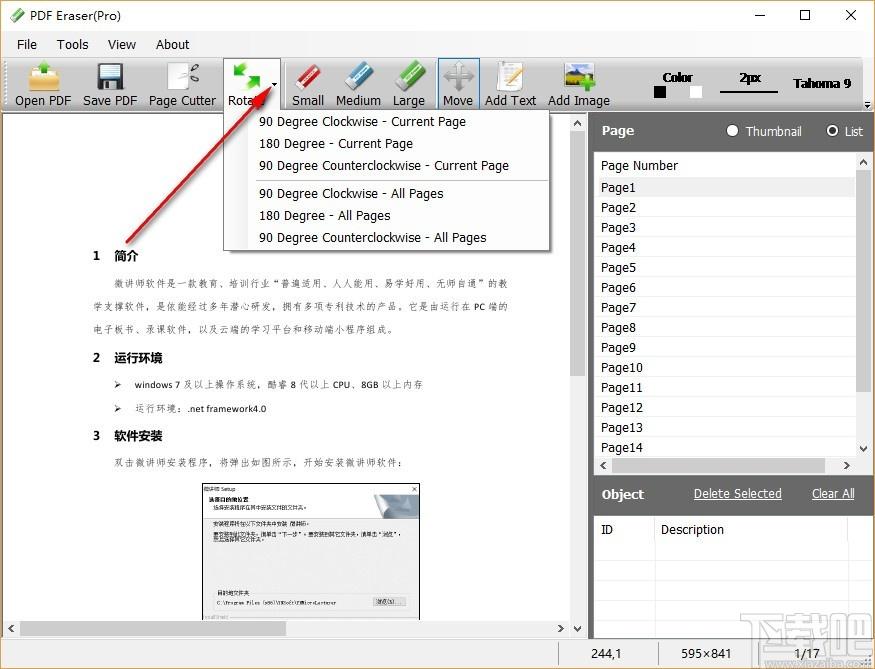
Task: Open the File menu
Action: click(27, 45)
